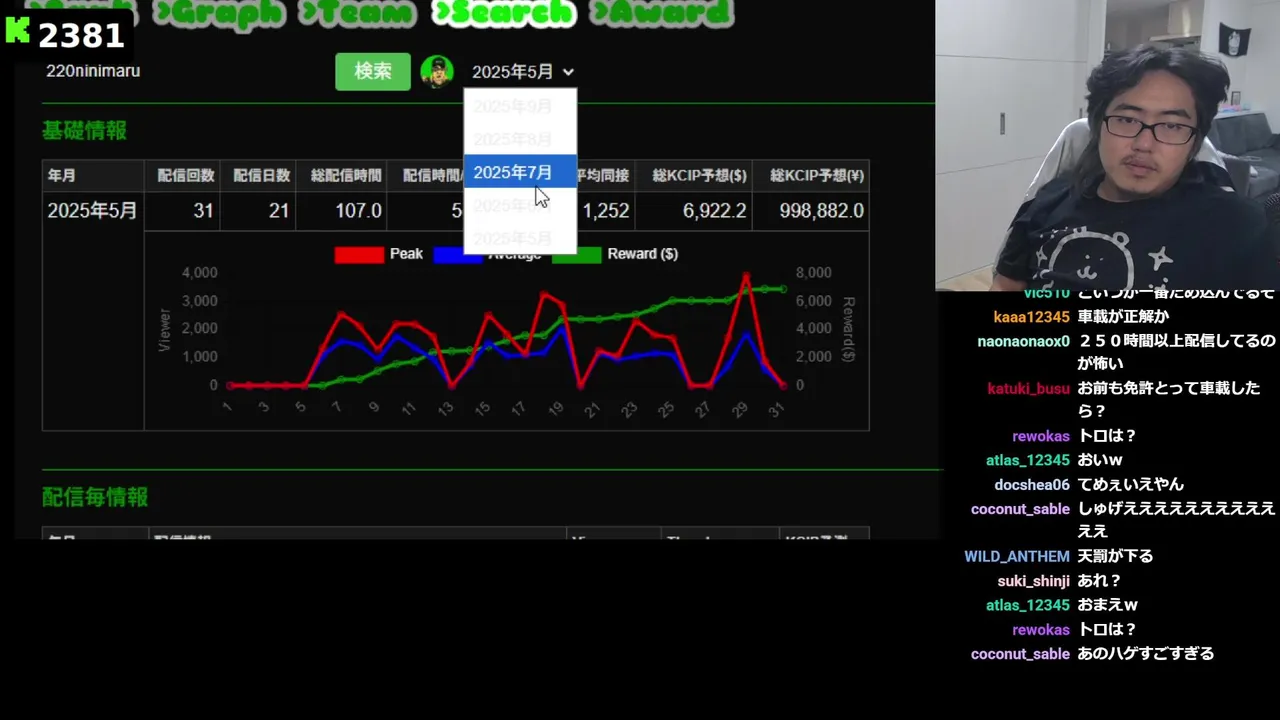Click chat username suki_shinji
This screenshot has width=1280, height=720.
coord(1033,581)
